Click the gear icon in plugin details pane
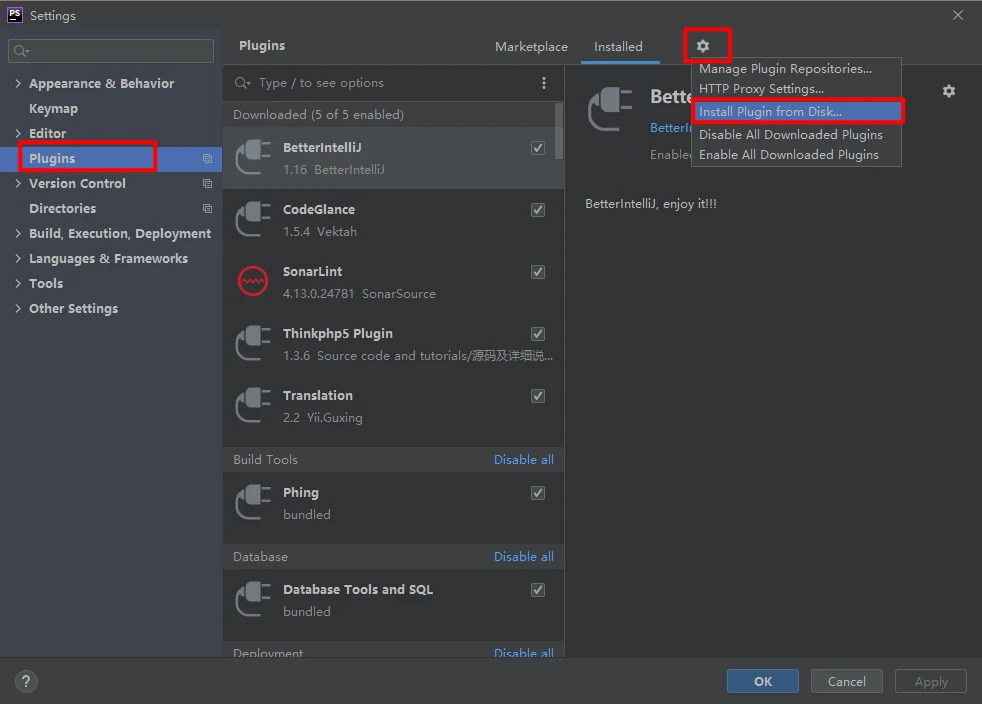Image resolution: width=982 pixels, height=704 pixels. [948, 91]
